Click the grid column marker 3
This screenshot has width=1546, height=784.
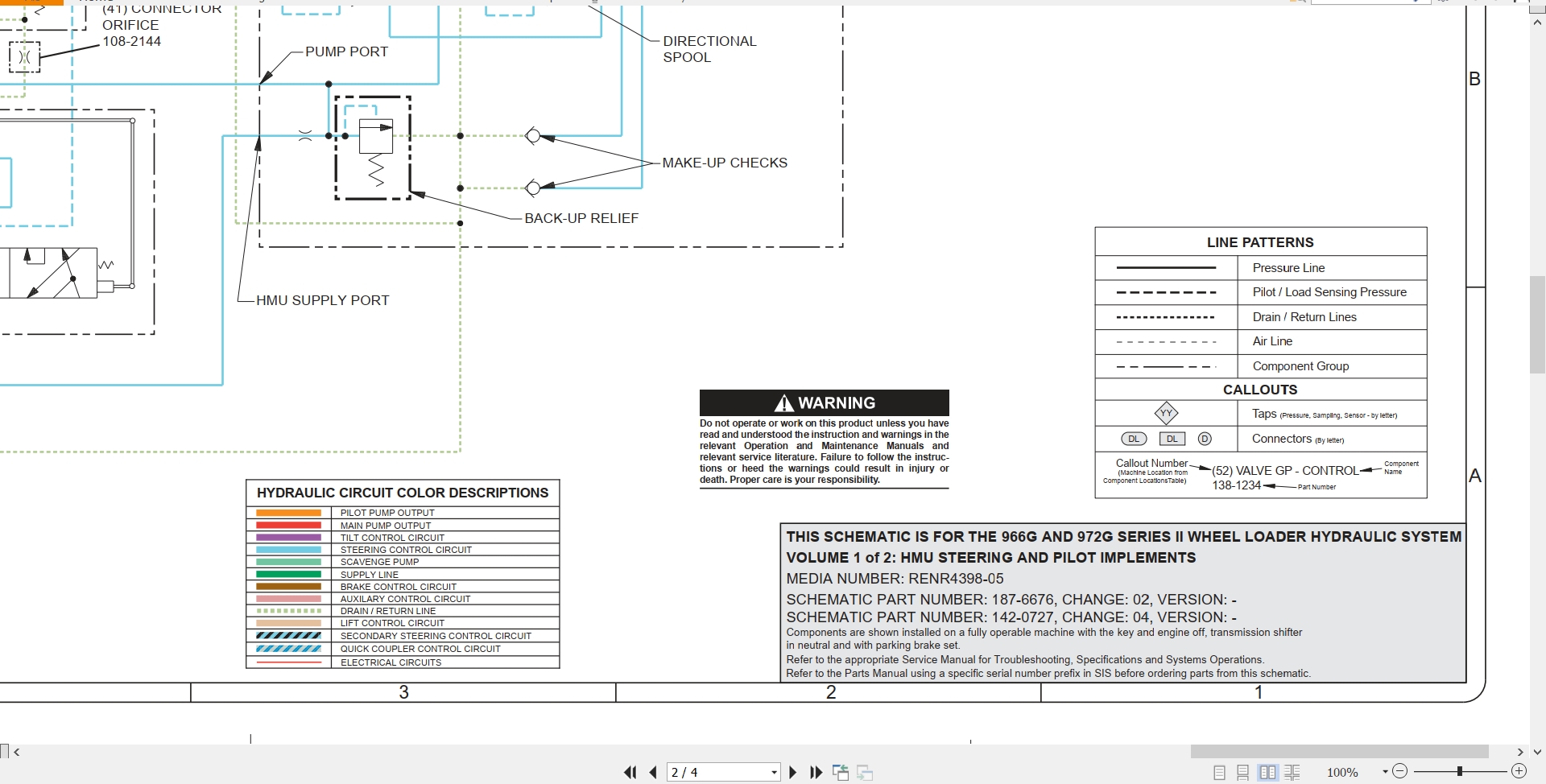404,692
